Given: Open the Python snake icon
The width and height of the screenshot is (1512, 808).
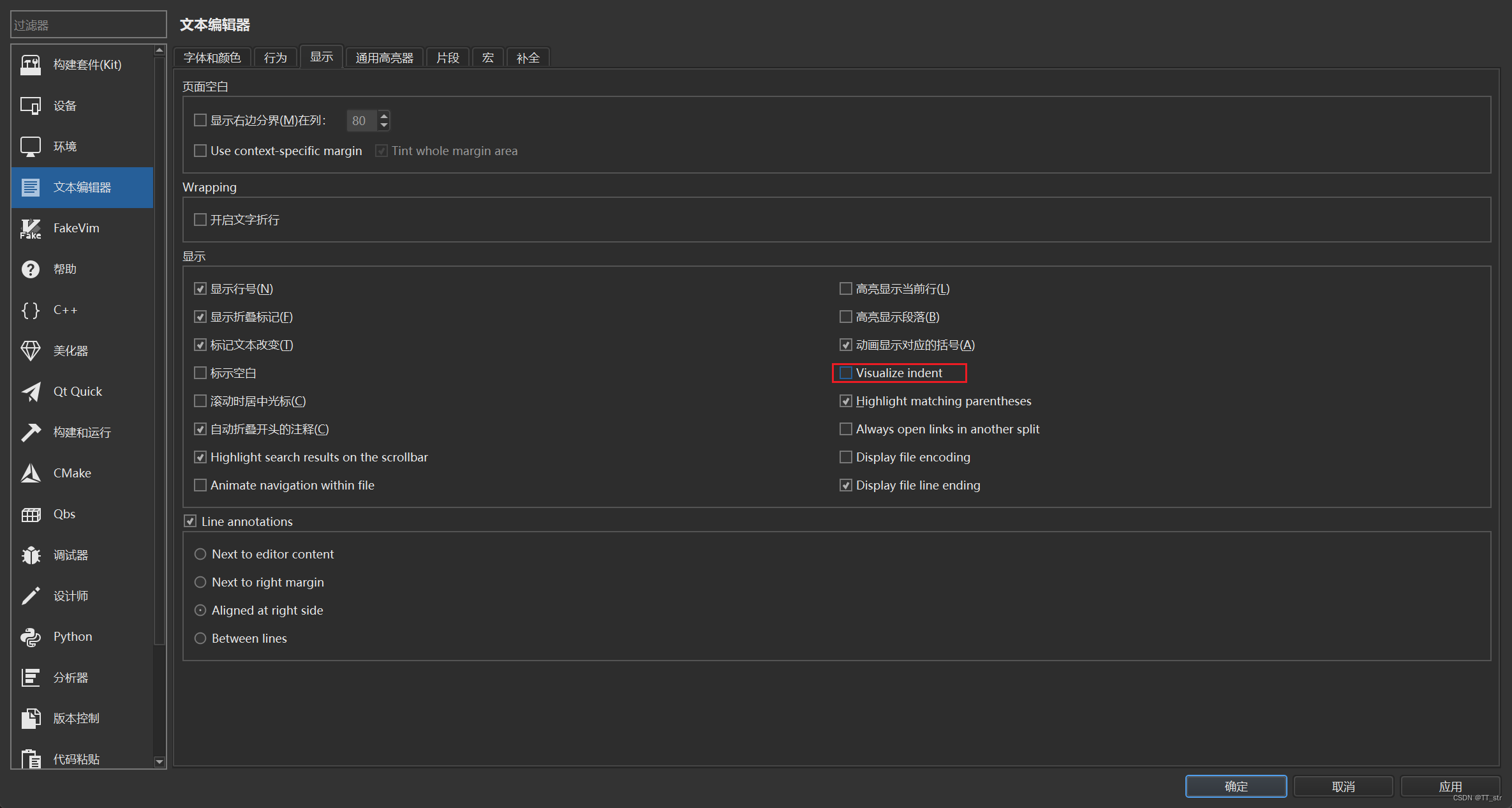Looking at the screenshot, I should click(x=31, y=636).
